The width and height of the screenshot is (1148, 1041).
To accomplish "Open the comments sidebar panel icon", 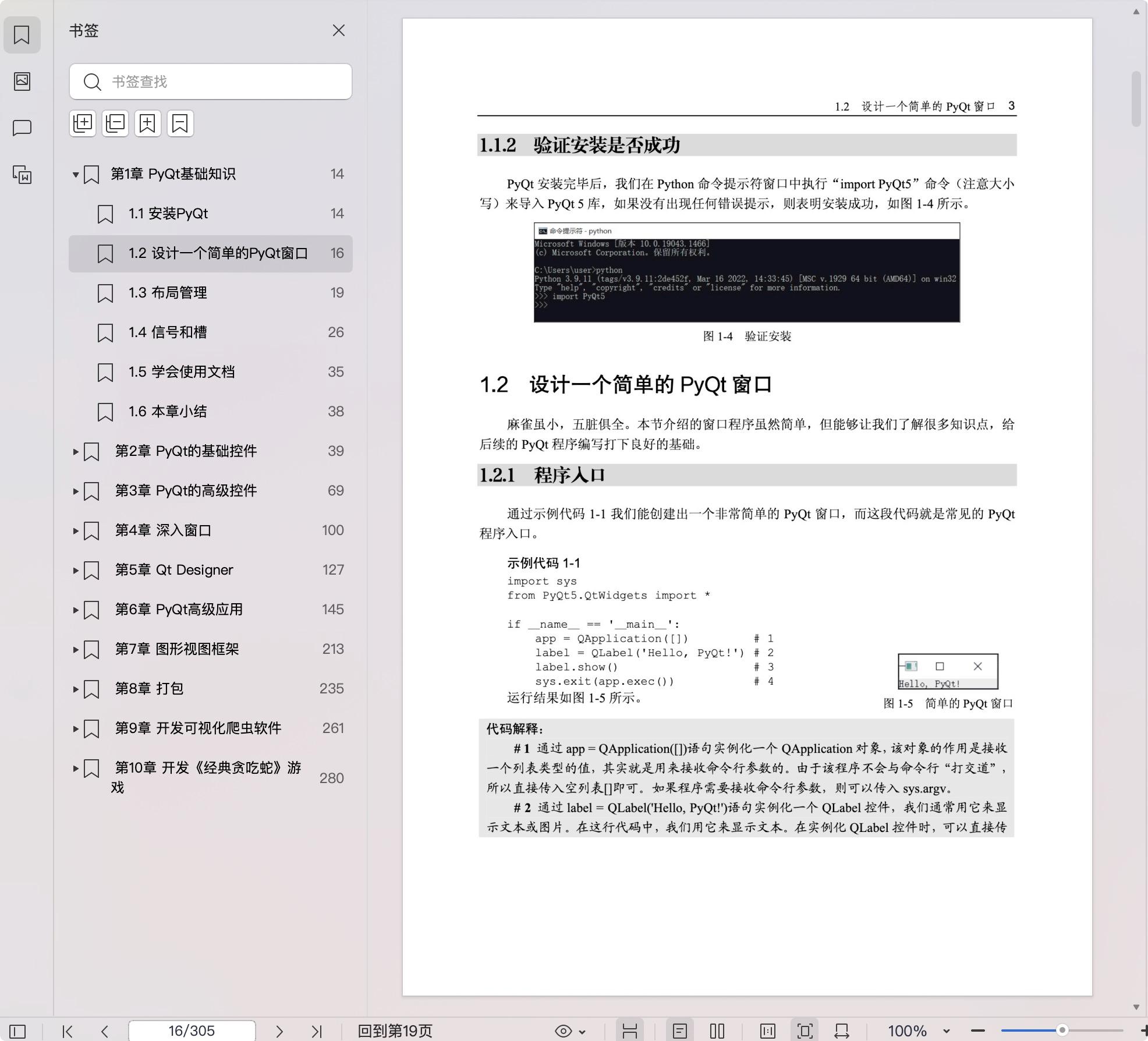I will (x=22, y=128).
